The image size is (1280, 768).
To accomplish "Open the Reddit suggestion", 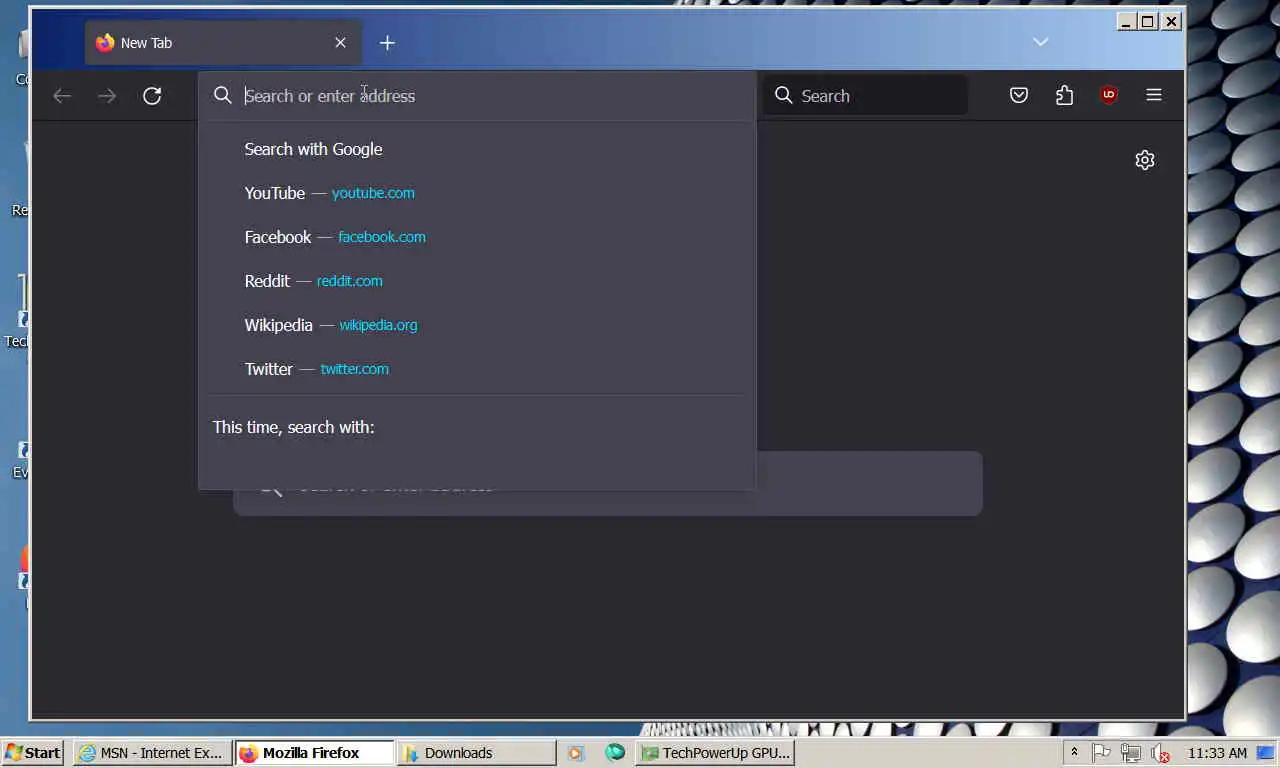I will pyautogui.click(x=477, y=281).
